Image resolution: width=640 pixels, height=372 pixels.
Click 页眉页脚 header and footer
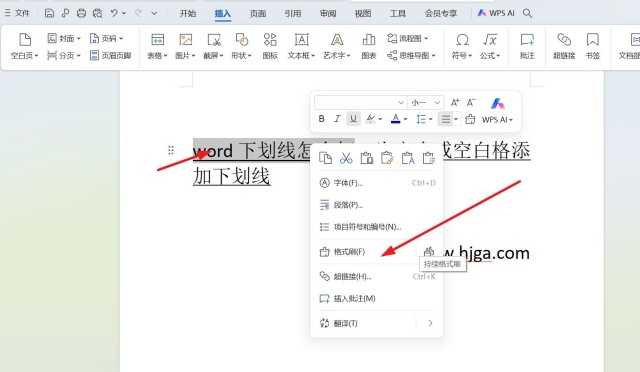(x=111, y=55)
